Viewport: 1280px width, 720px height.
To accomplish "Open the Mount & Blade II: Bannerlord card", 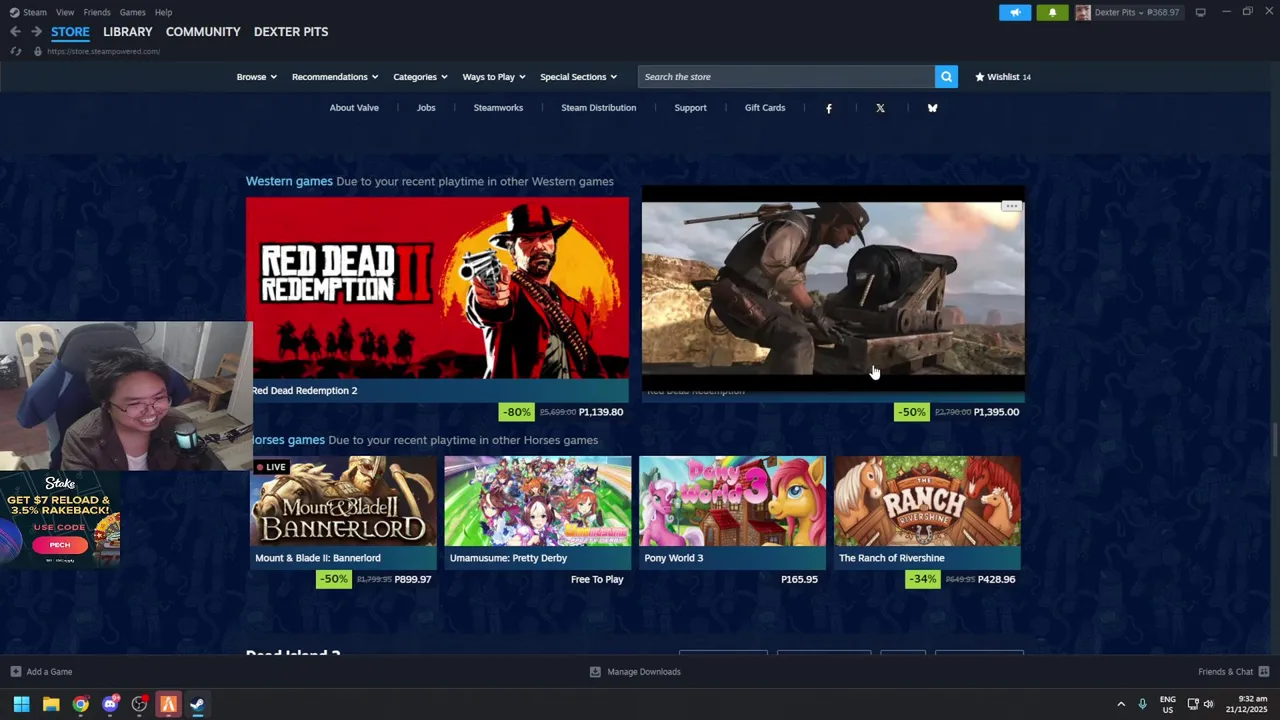I will 343,512.
